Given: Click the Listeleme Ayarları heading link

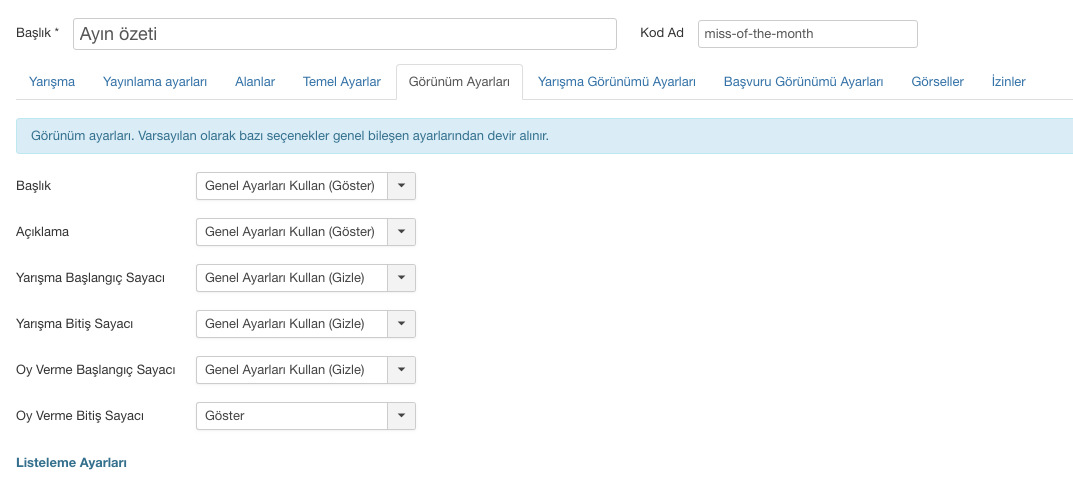Looking at the screenshot, I should (71, 463).
